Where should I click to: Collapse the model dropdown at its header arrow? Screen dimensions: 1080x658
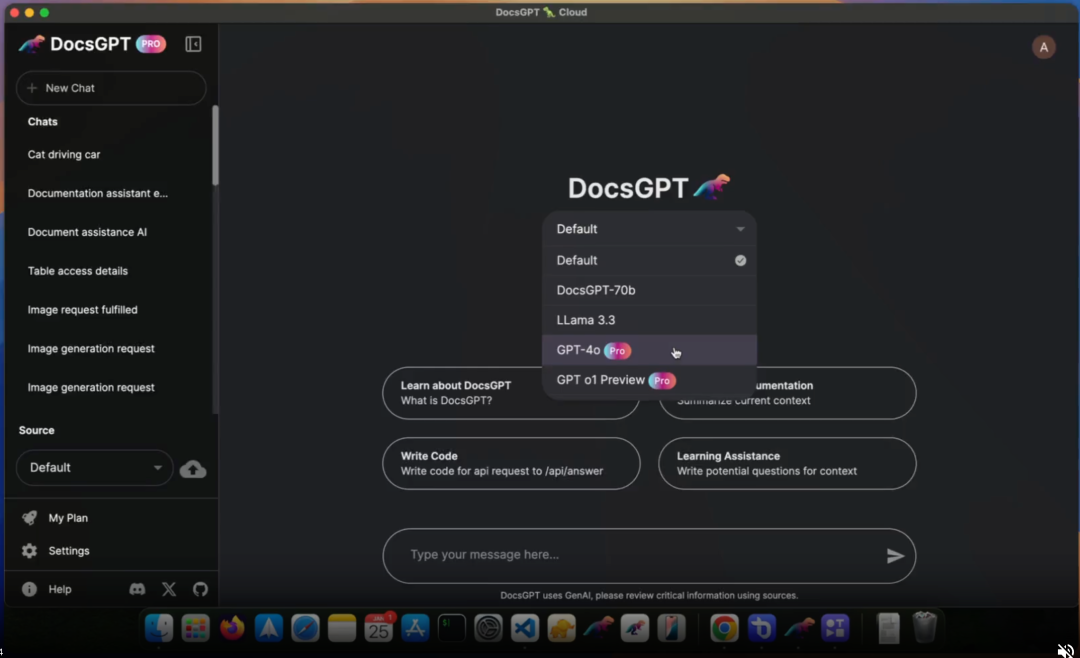[x=740, y=229]
